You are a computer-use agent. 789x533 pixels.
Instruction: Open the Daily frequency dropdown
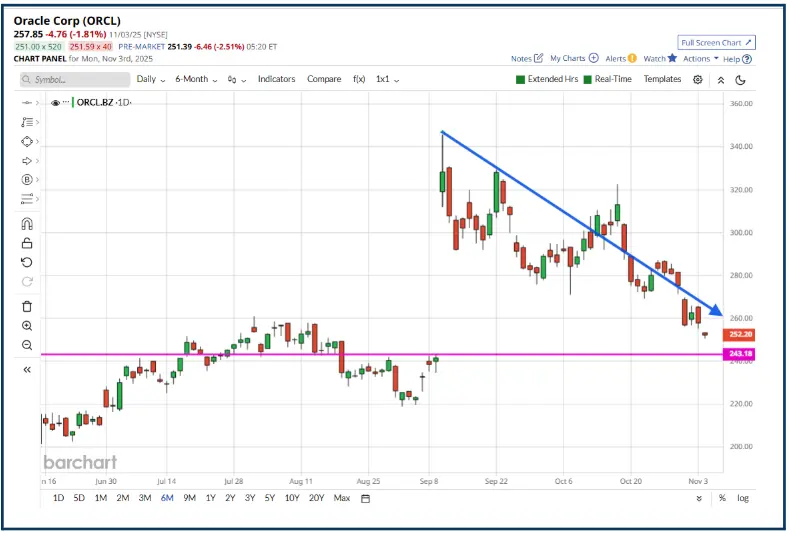(x=150, y=79)
